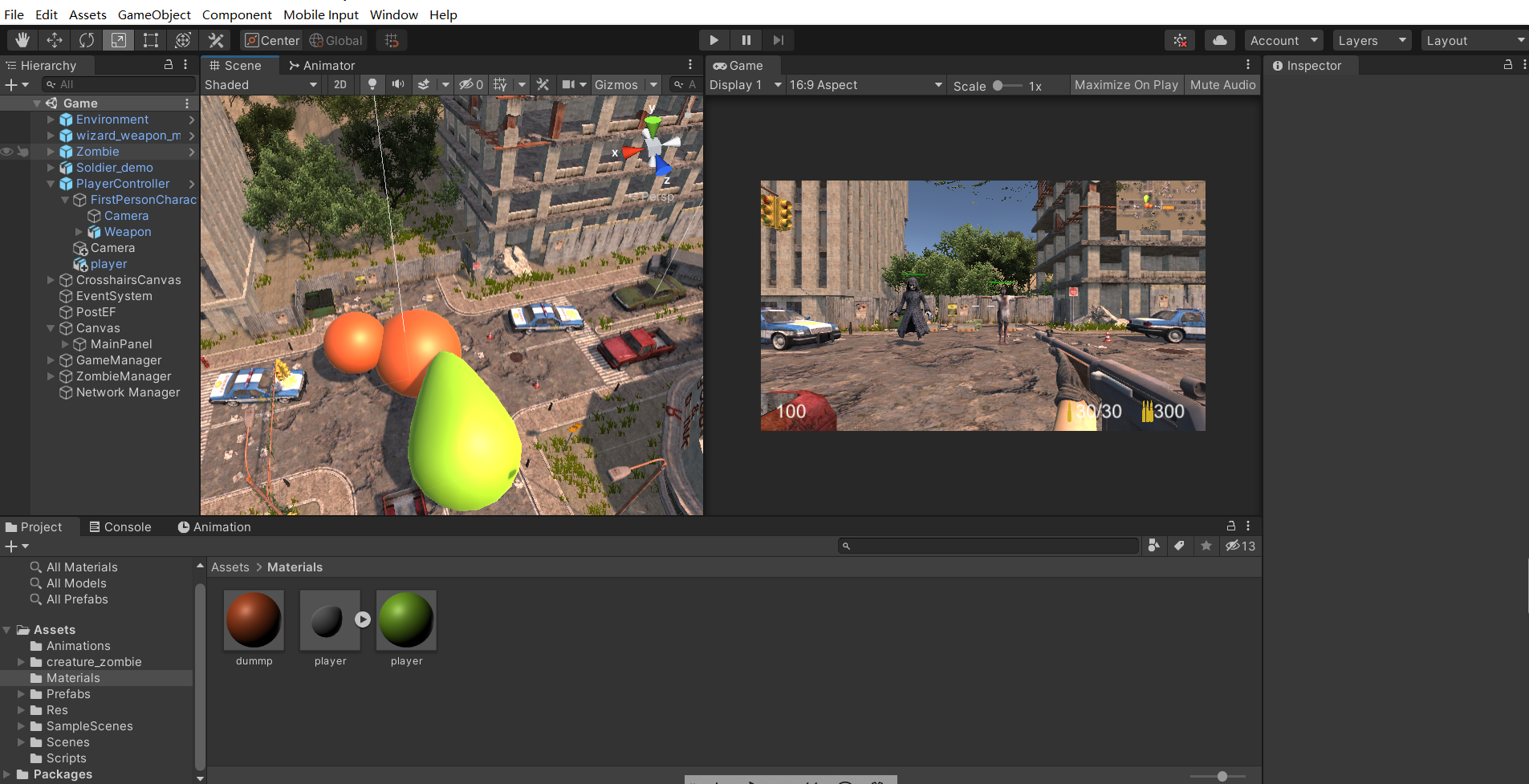This screenshot has height=784, width=1529.
Task: Open the Account dropdown
Action: click(1283, 40)
